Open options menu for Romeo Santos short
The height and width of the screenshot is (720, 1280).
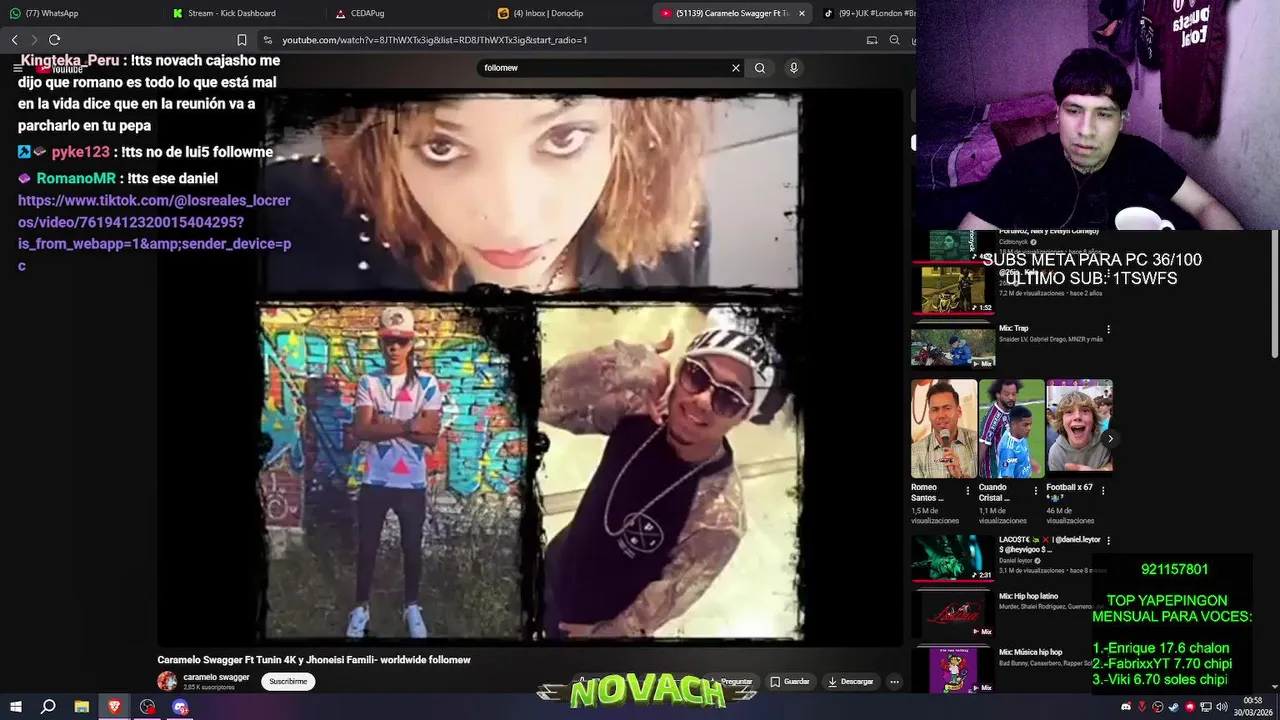tap(967, 491)
